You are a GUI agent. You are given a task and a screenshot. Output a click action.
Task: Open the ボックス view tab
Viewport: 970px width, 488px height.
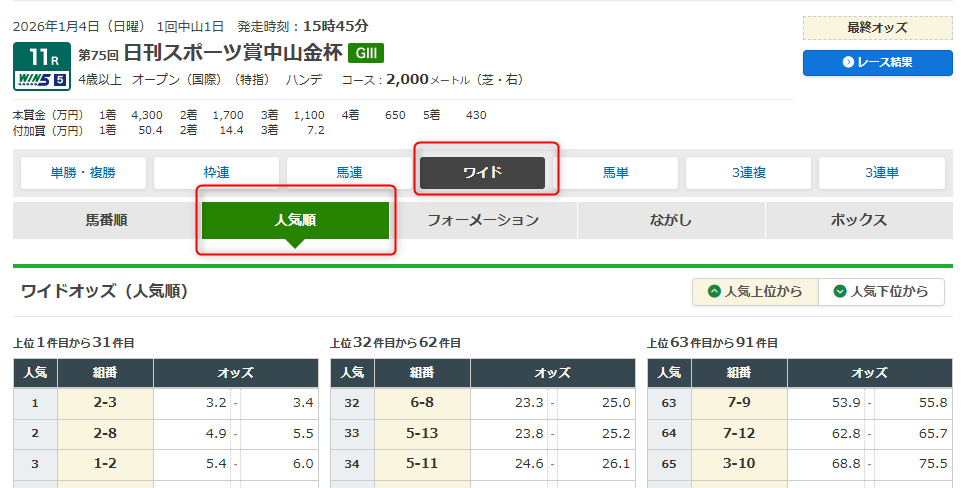tap(859, 220)
